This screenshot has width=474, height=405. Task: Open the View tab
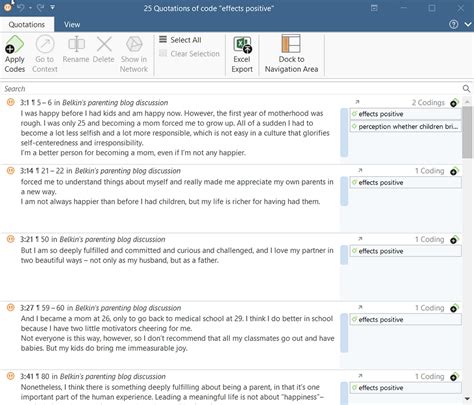pos(72,24)
